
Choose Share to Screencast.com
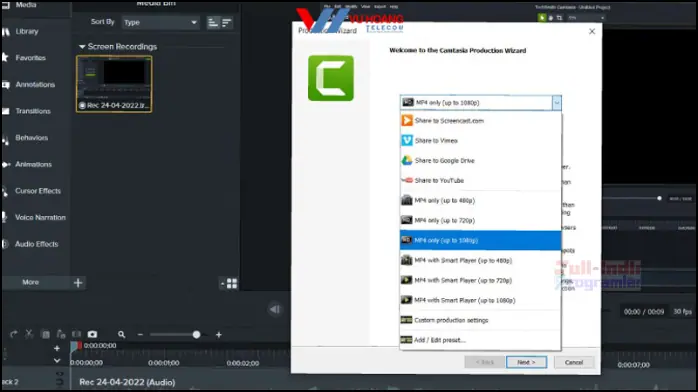480,121
